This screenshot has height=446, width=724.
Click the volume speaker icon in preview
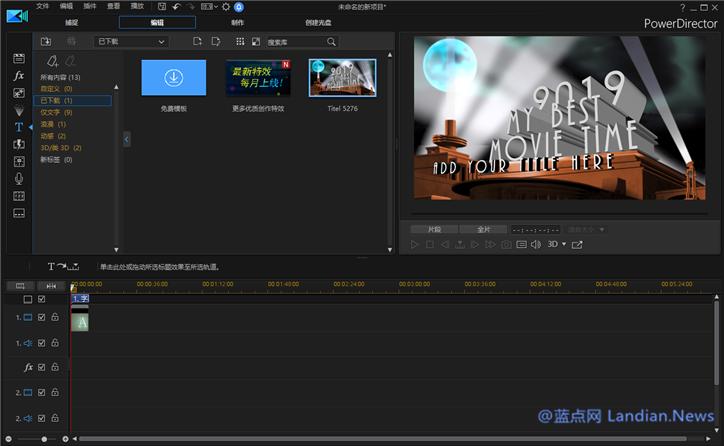click(535, 244)
